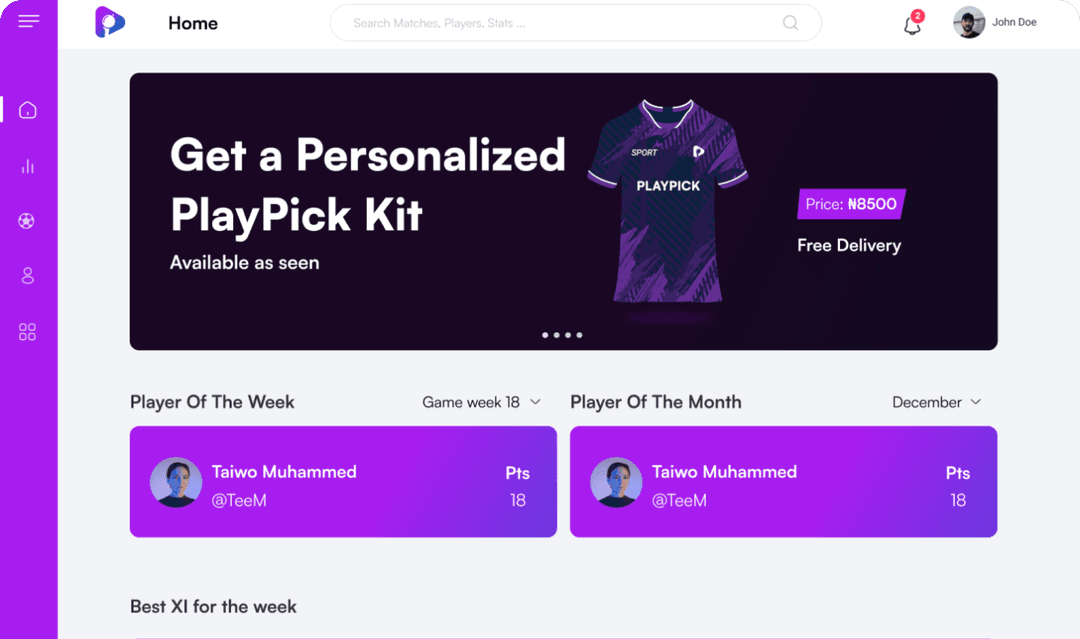Open John Doe account menu
The height and width of the screenshot is (639, 1080).
tap(995, 22)
